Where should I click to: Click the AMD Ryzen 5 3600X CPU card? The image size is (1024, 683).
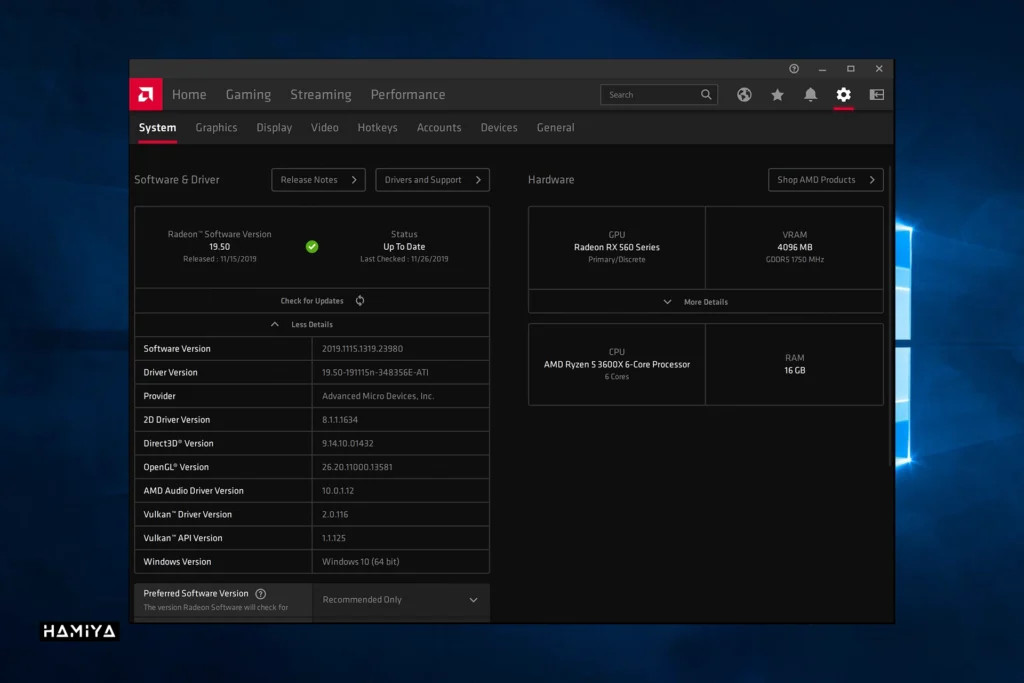pos(616,364)
